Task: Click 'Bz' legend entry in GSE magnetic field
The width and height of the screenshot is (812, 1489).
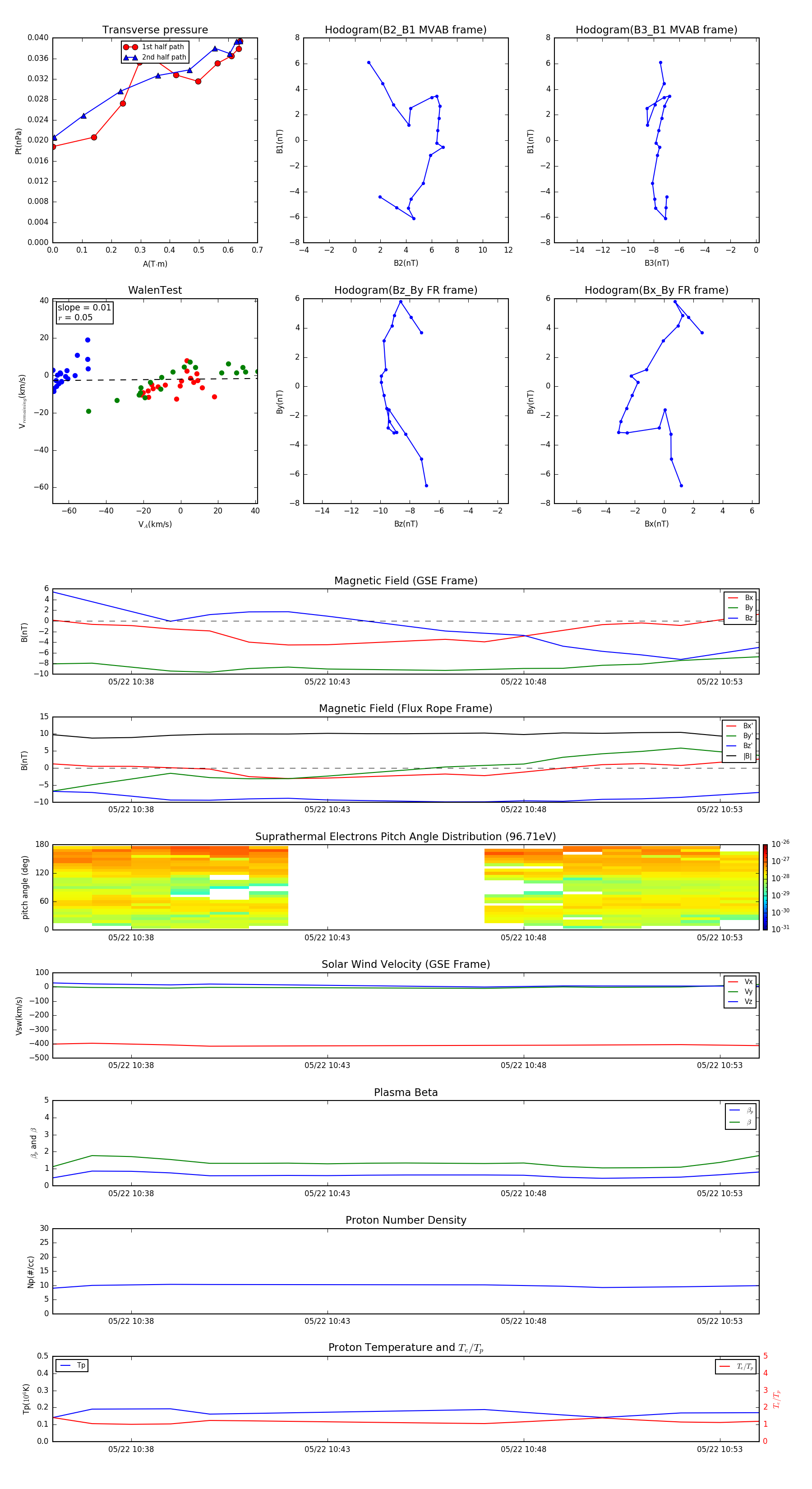Action: (x=740, y=619)
